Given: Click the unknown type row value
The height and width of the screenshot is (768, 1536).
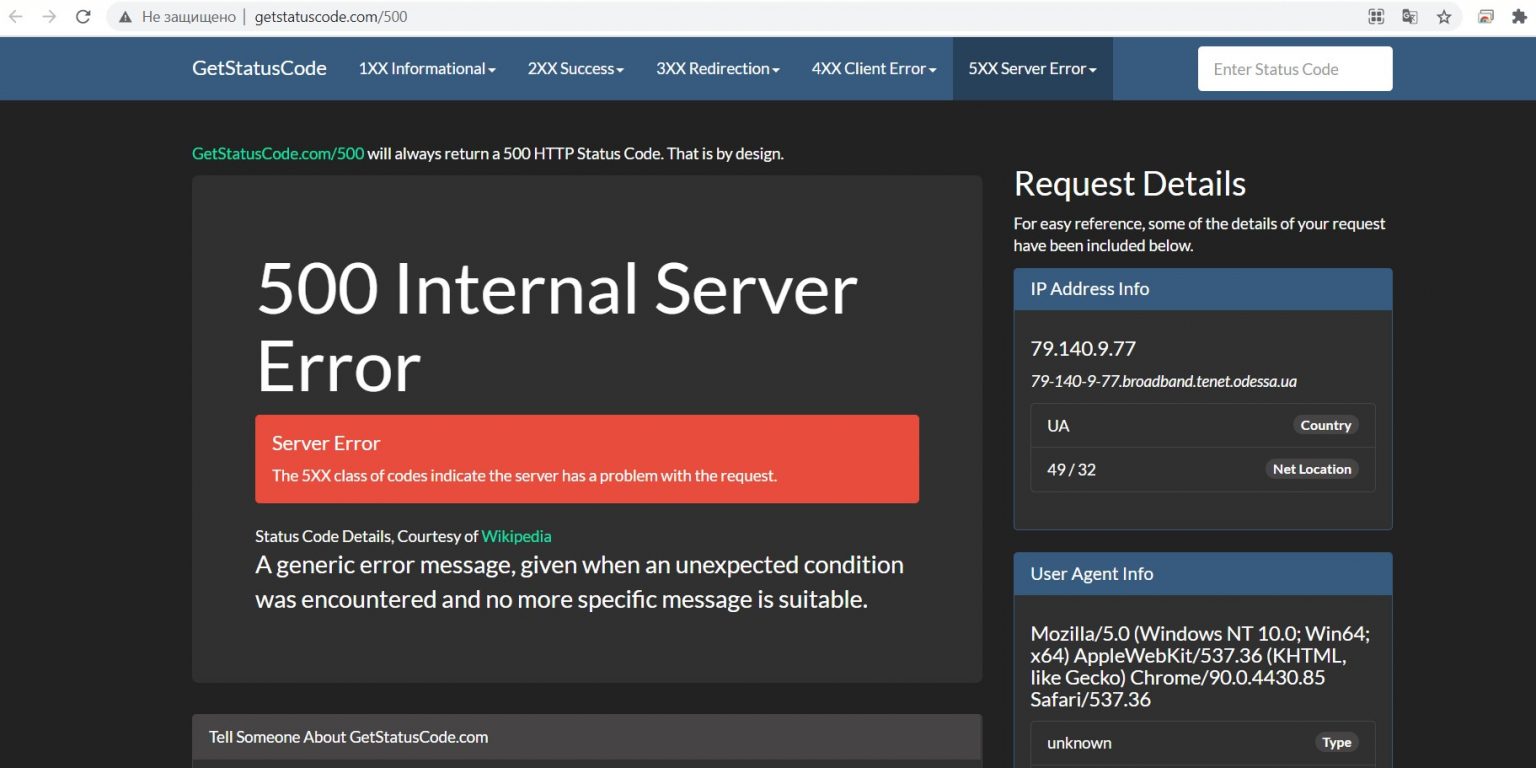Looking at the screenshot, I should [1079, 743].
